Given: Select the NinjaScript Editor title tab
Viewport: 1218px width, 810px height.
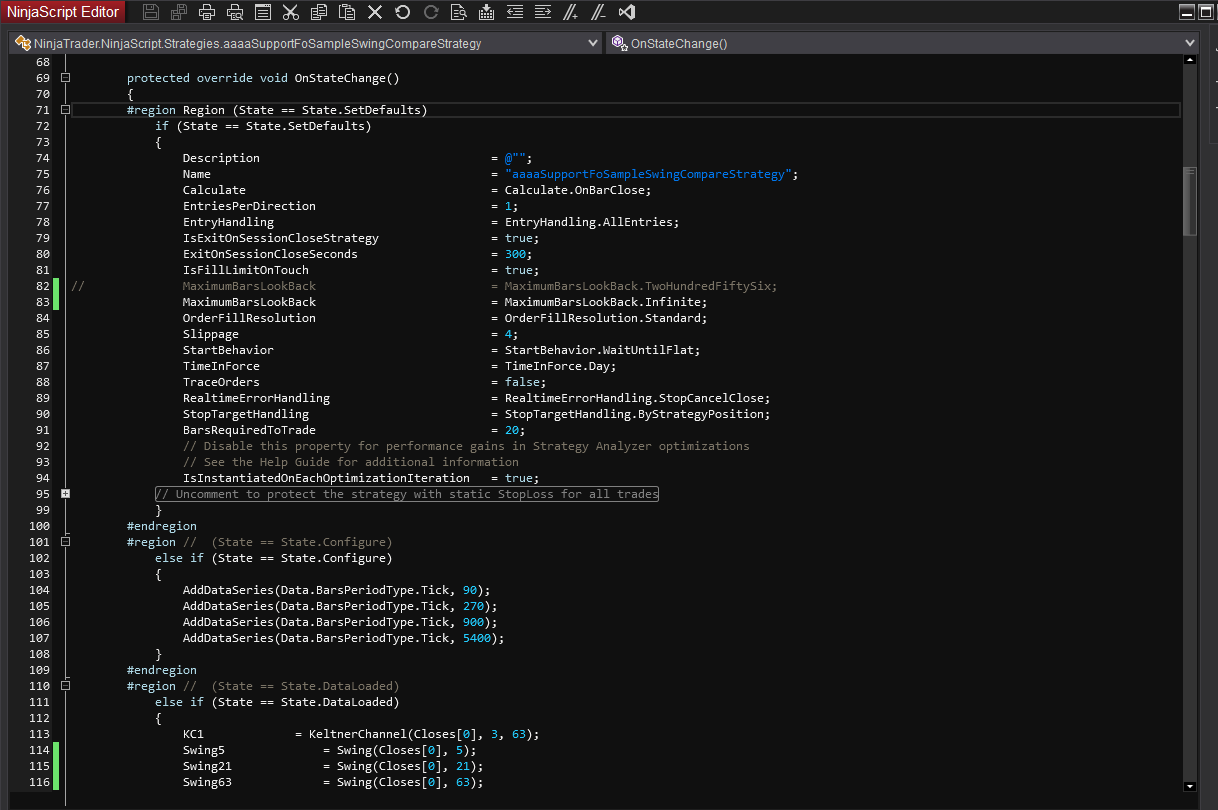Looking at the screenshot, I should pyautogui.click(x=64, y=12).
